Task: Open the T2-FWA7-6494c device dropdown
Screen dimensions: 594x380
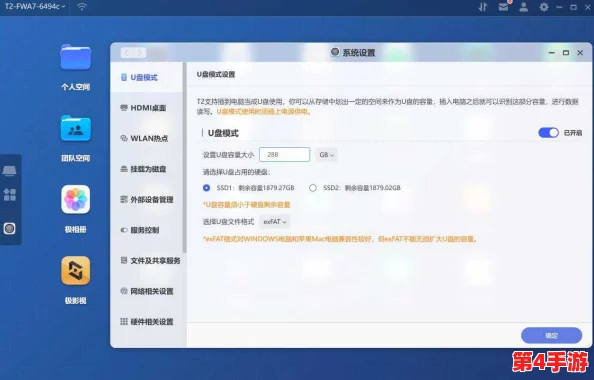Action: (35, 6)
